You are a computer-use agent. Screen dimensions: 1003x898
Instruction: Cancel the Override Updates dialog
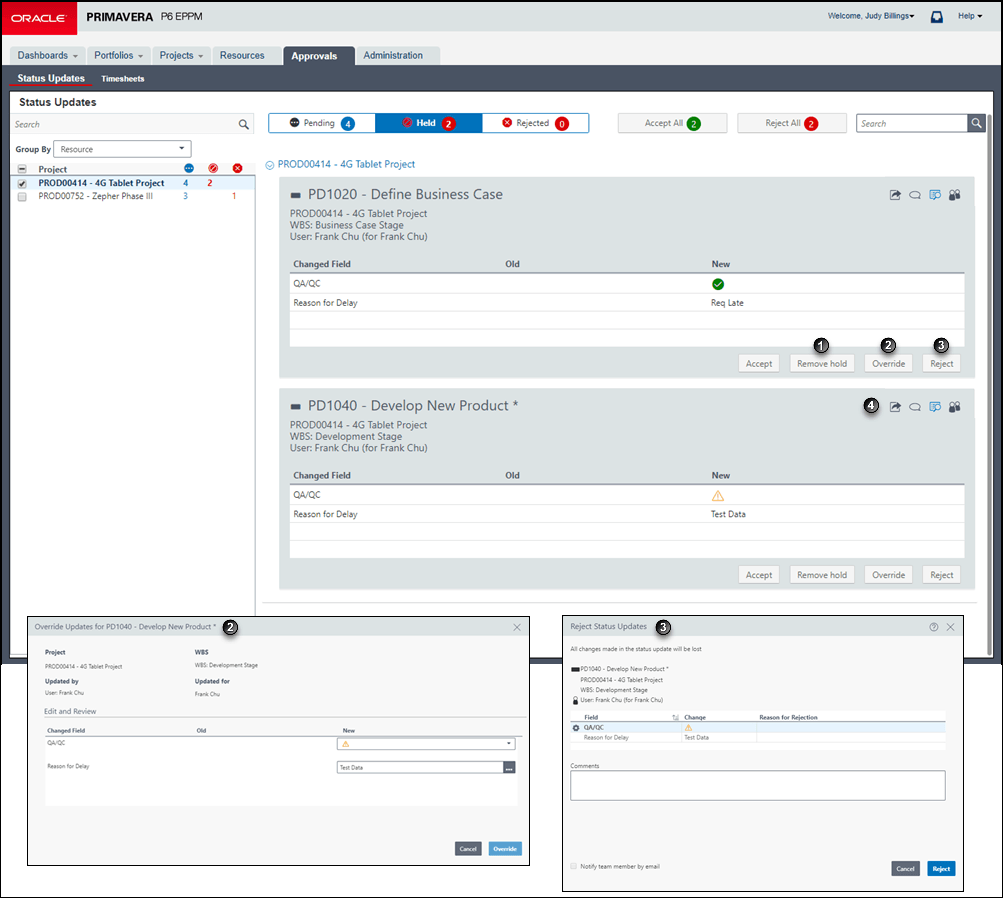tap(468, 849)
